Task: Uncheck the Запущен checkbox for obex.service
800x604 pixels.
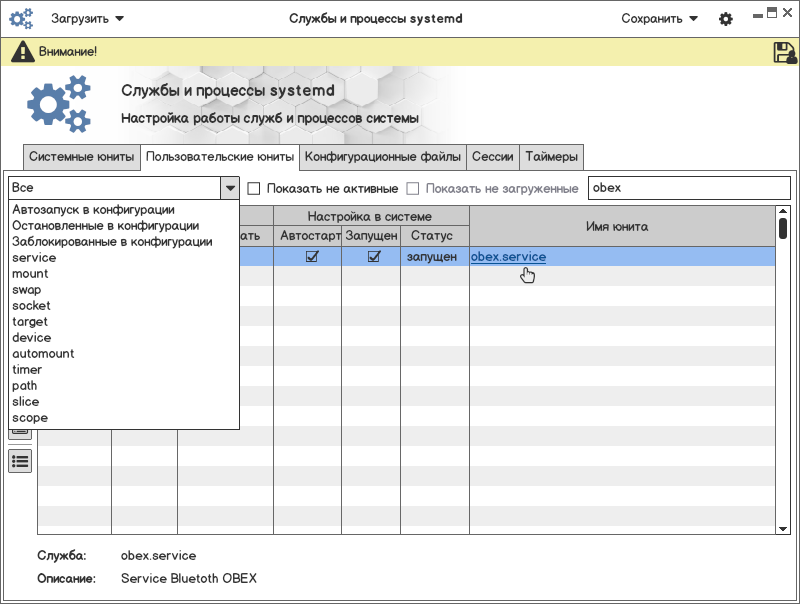Action: [374, 257]
